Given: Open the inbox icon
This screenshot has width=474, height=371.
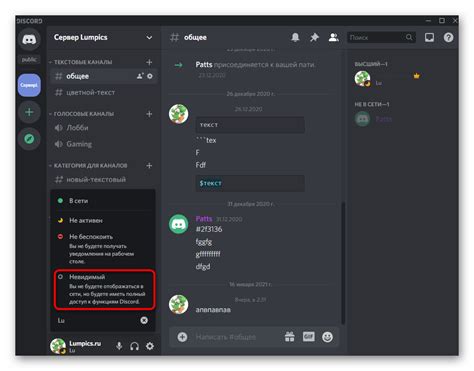Looking at the screenshot, I should tap(429, 37).
